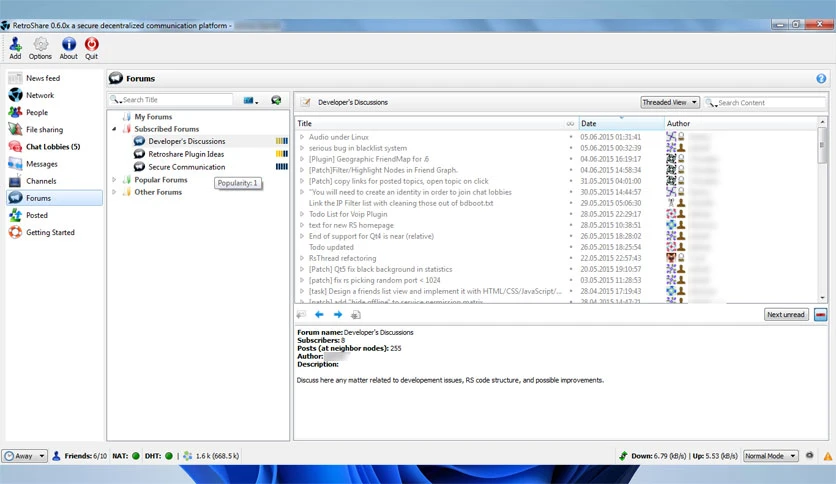Toggle read dot for Todo updated
This screenshot has height=484, width=836.
[x=570, y=247]
